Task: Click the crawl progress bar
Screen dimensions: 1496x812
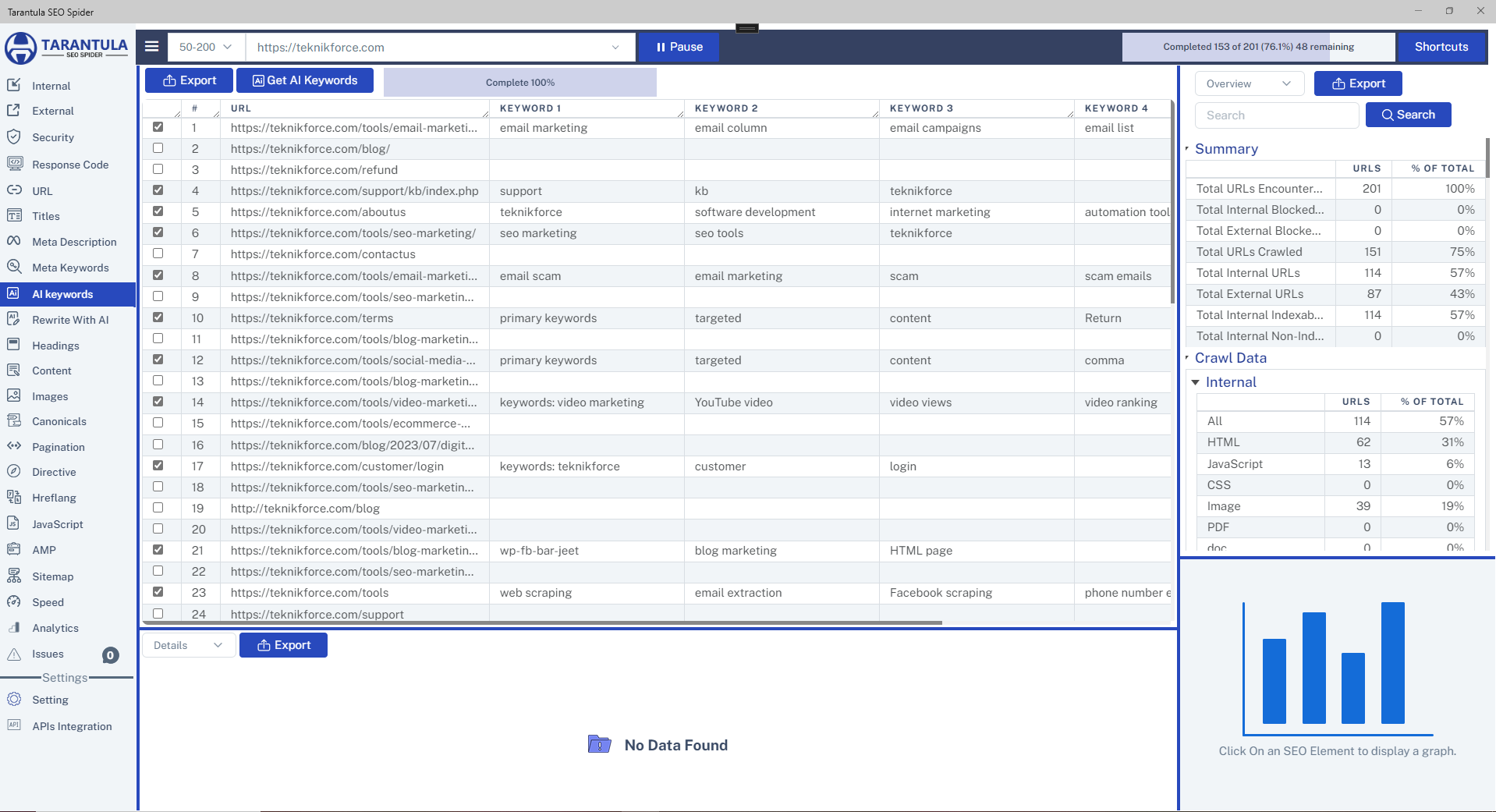Action: tap(1258, 47)
